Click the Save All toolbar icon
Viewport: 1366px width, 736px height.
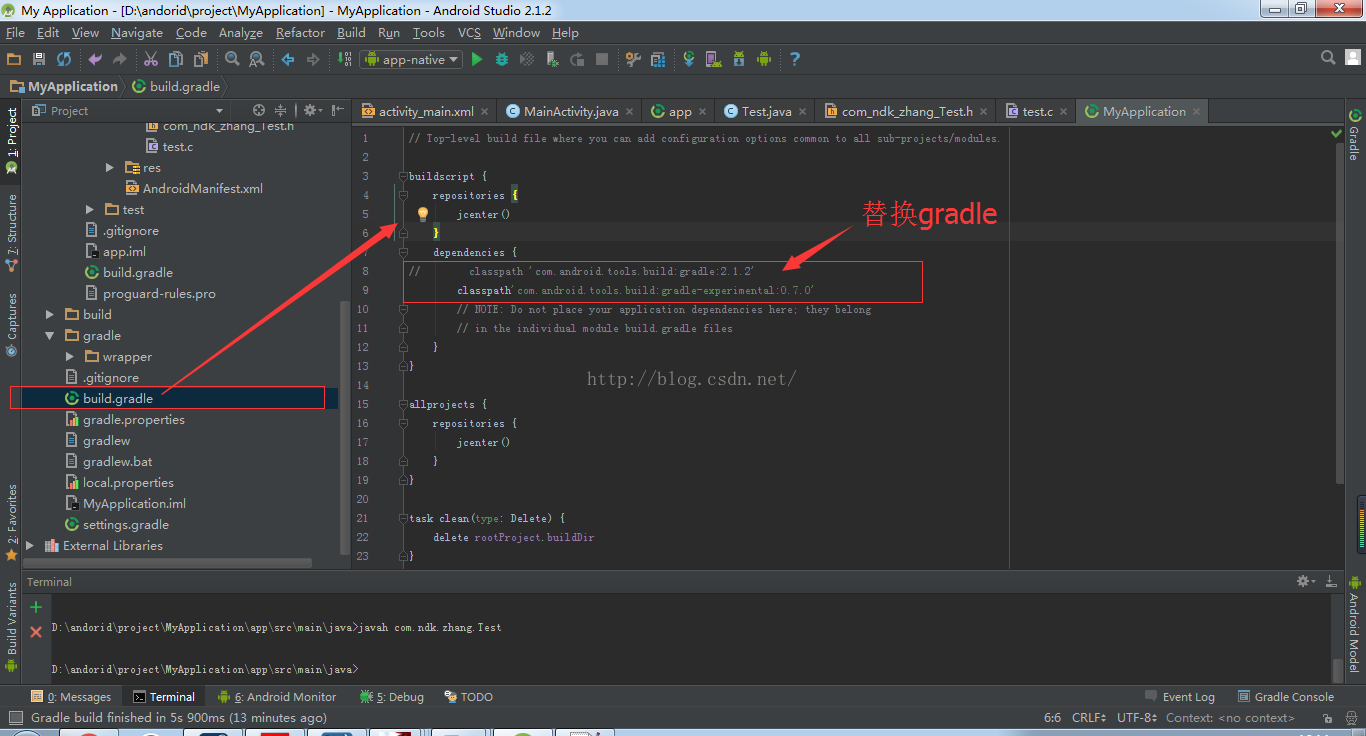tap(39, 60)
